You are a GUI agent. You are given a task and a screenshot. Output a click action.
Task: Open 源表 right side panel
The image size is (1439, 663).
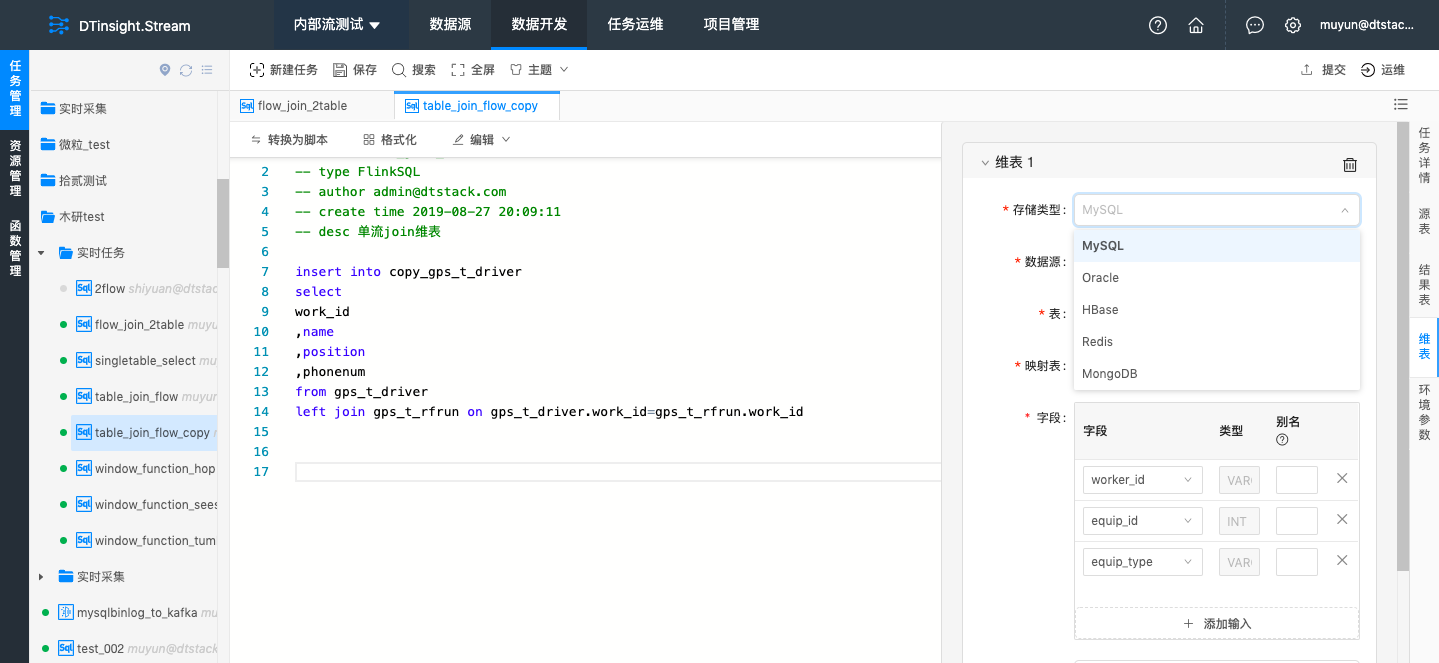click(x=1424, y=221)
